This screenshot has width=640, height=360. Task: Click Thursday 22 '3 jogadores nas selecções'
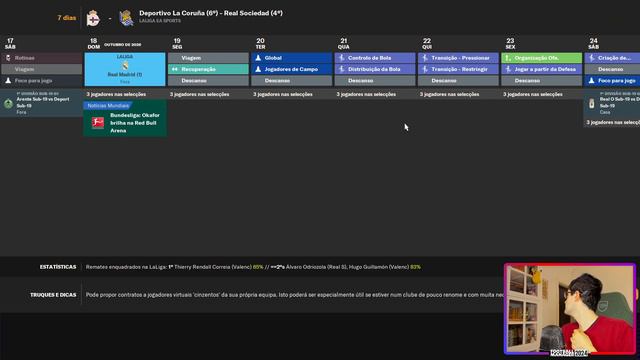pos(449,94)
